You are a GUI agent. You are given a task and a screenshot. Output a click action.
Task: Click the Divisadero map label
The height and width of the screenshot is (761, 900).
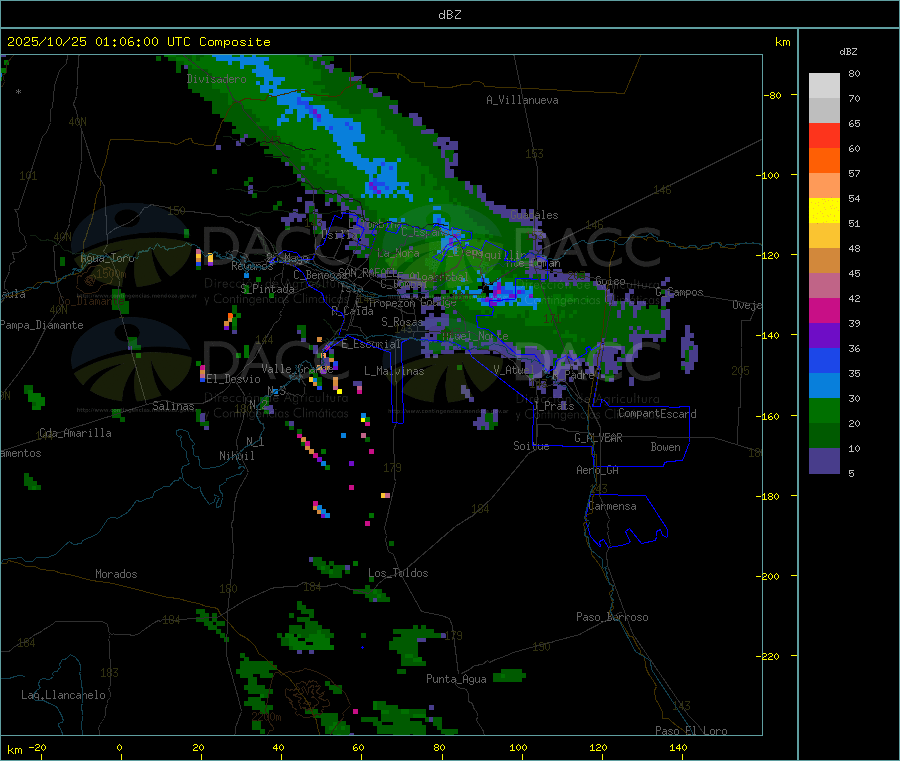tap(216, 79)
